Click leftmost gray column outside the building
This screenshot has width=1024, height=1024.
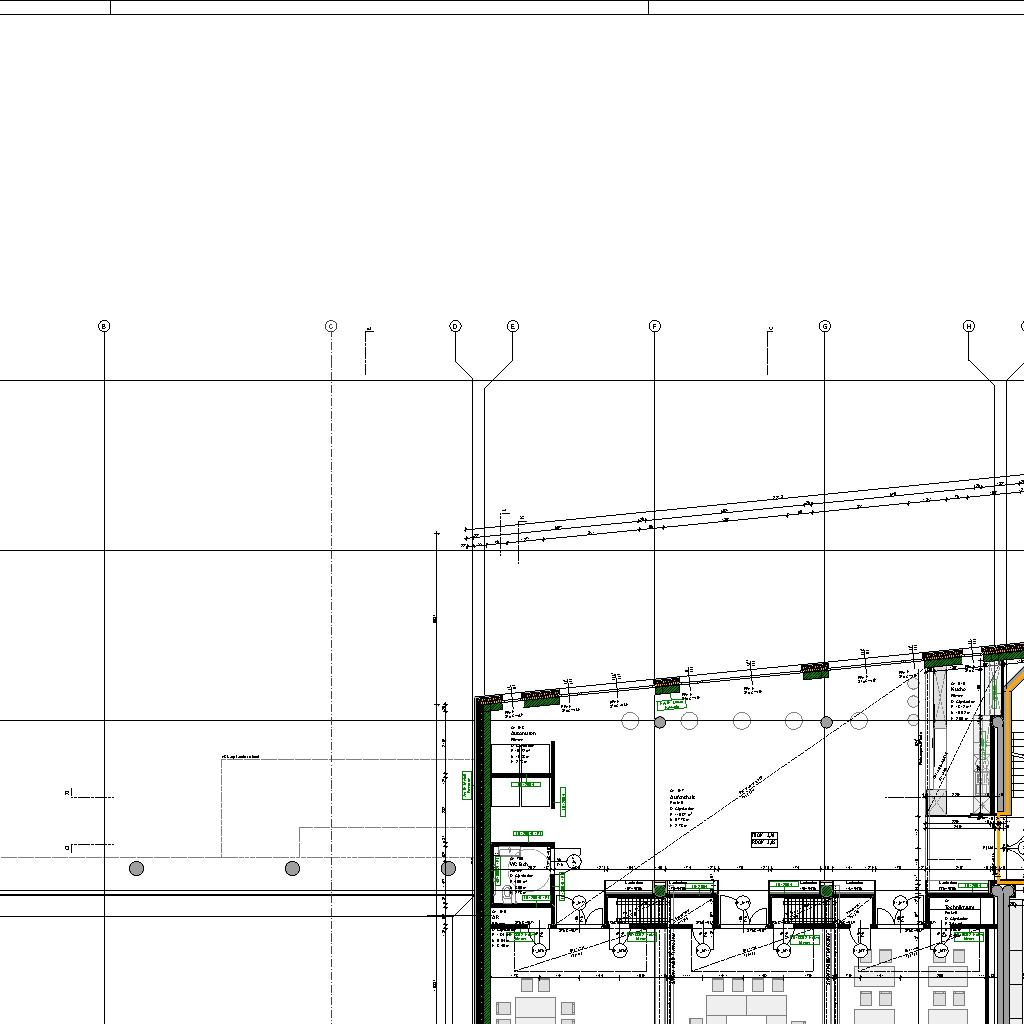pyautogui.click(x=136, y=868)
